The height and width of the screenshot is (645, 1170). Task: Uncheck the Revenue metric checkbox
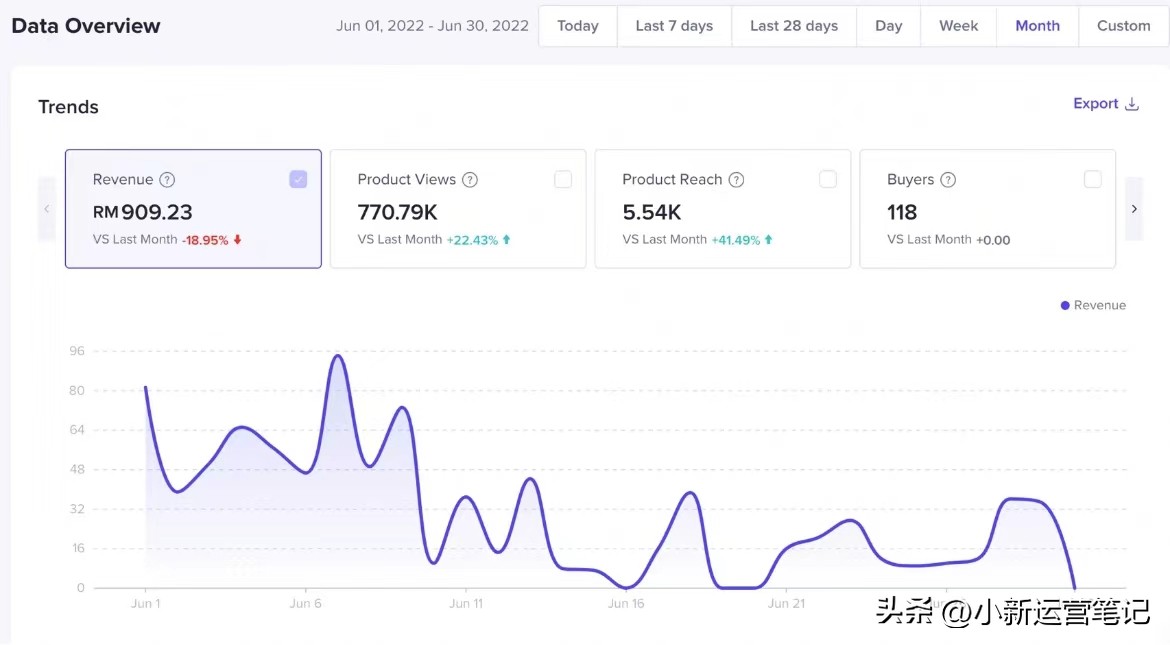click(x=298, y=179)
